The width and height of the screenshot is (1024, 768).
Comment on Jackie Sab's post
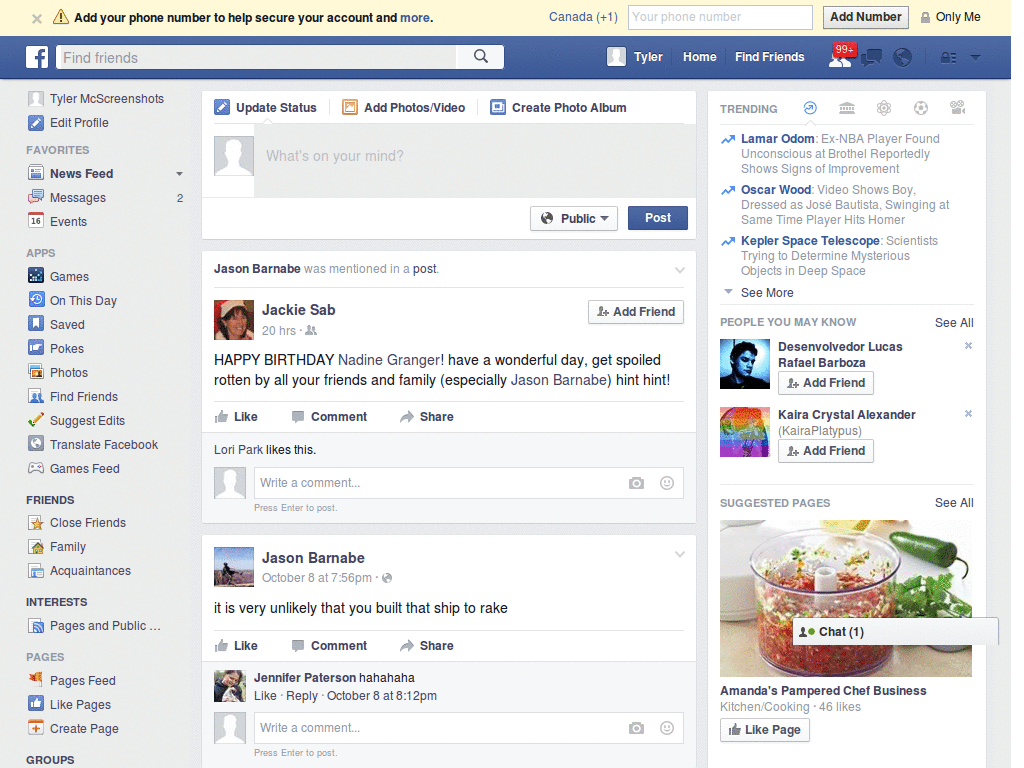point(330,417)
